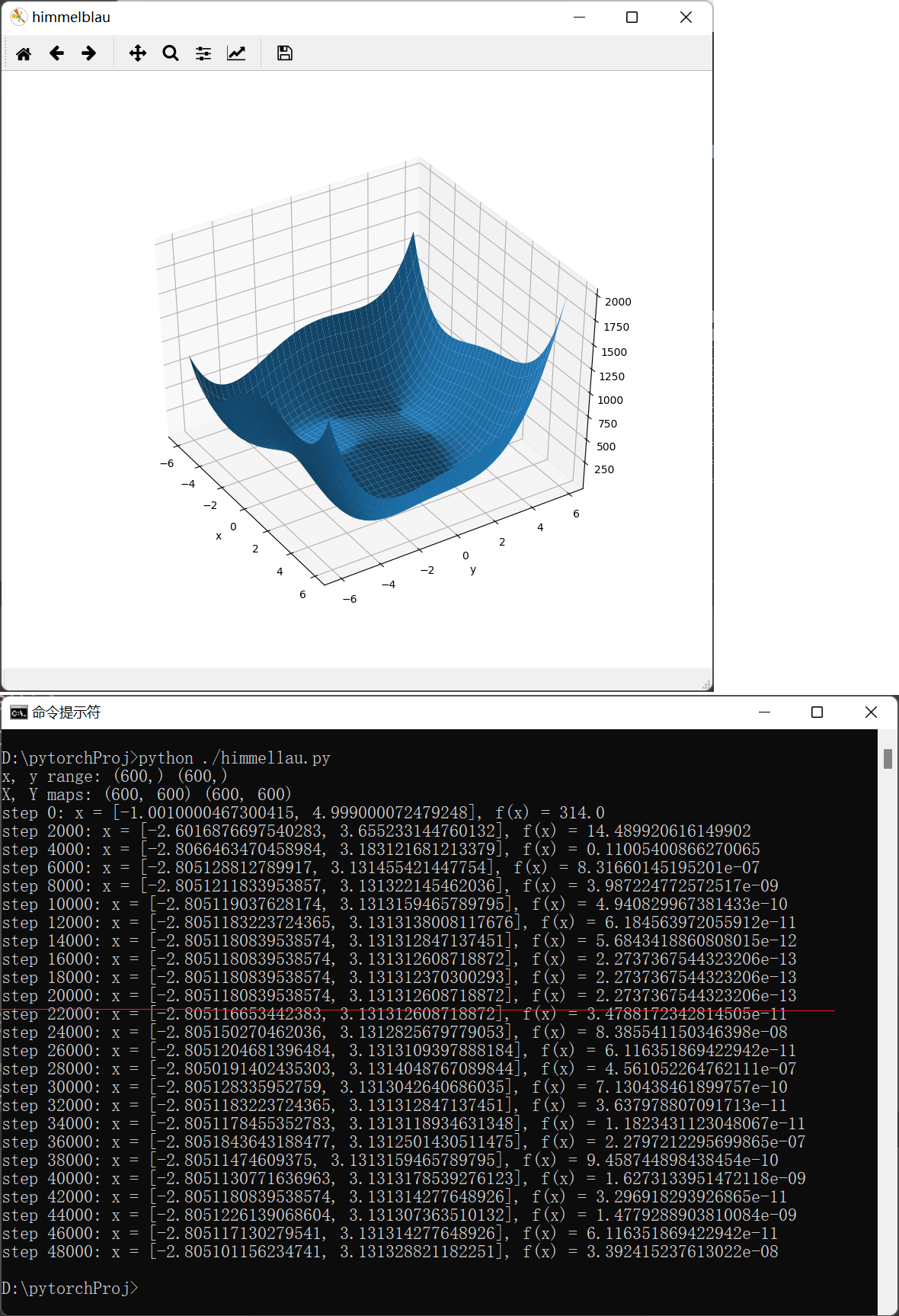Go back to the previous plot view
The image size is (899, 1316).
click(x=56, y=53)
